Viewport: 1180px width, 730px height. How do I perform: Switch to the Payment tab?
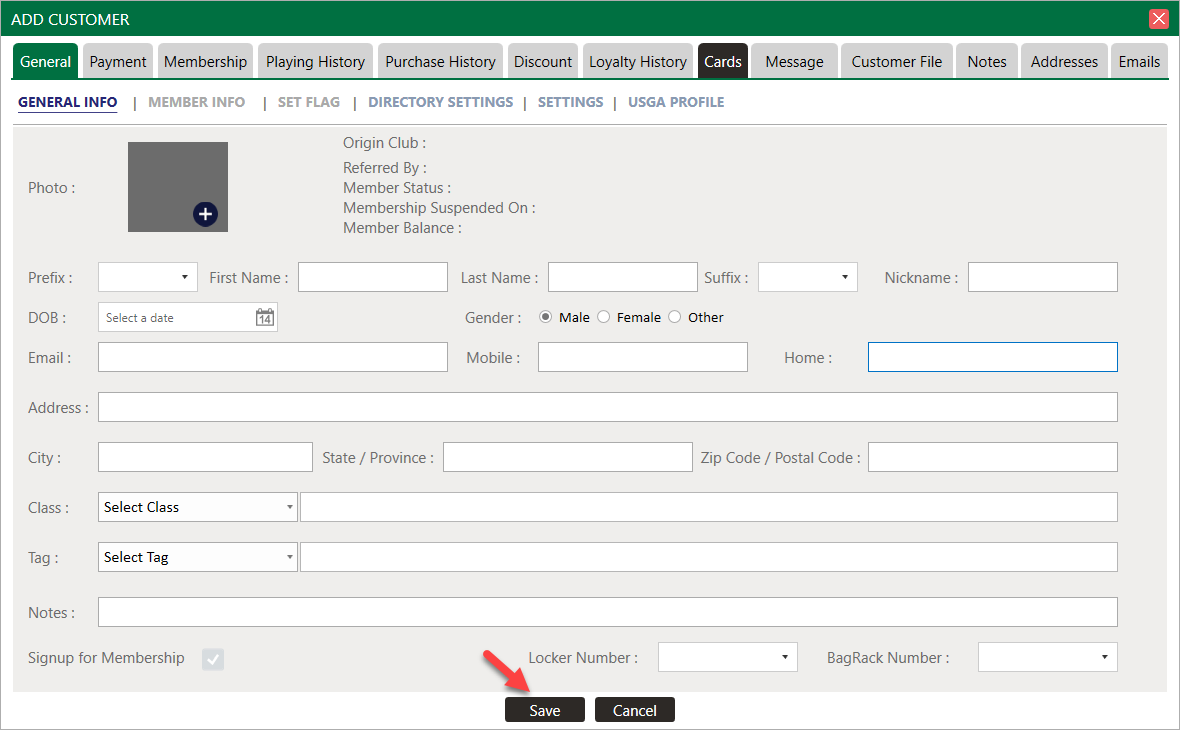(118, 61)
